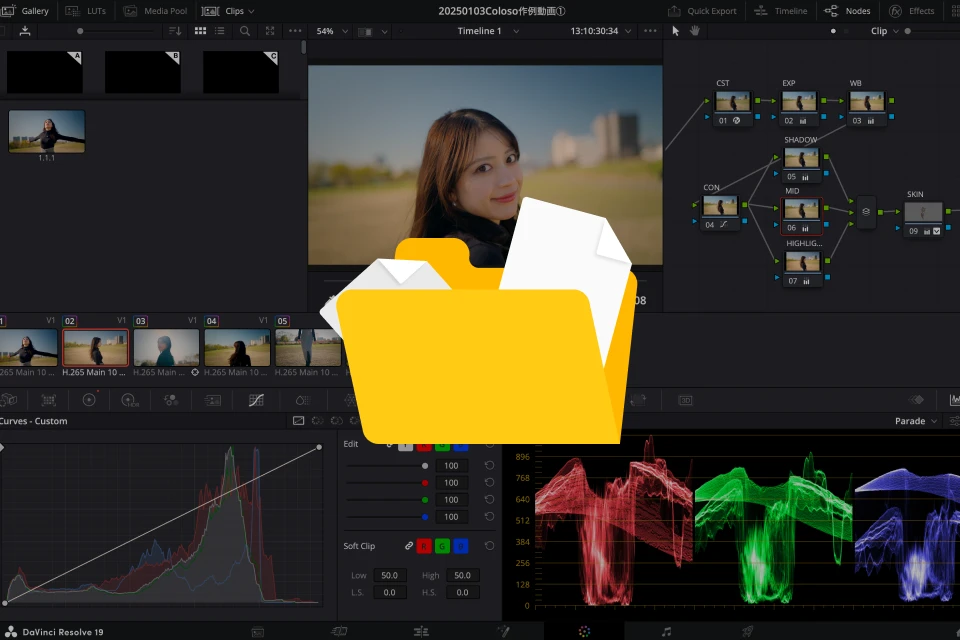Screen dimensions: 960x640
Task: Select the hand pan tool in node editor
Action: coord(695,31)
